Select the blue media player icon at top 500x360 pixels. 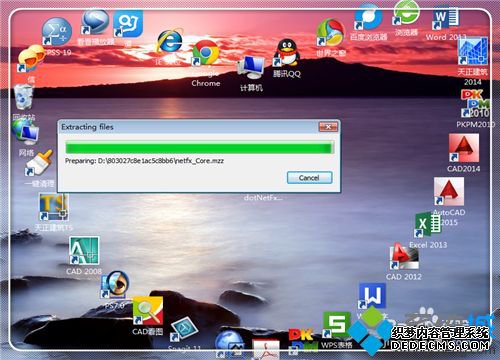coord(95,22)
